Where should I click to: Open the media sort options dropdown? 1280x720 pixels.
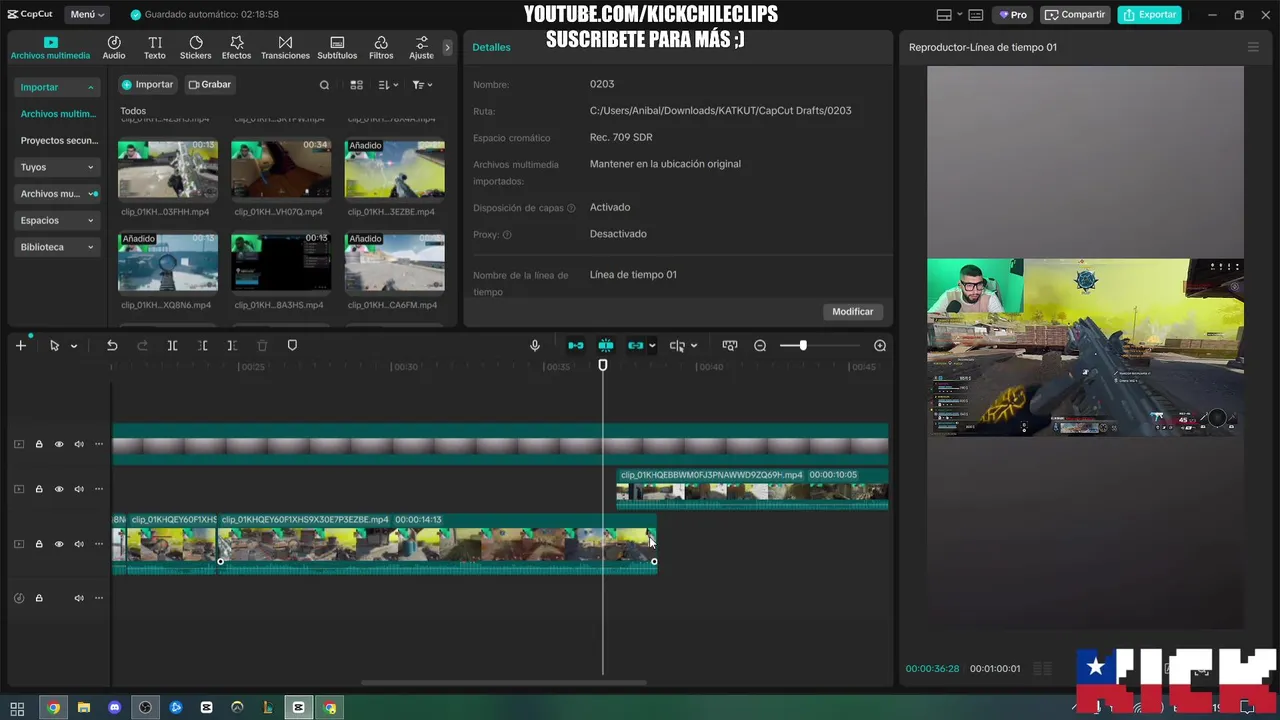[x=388, y=85]
